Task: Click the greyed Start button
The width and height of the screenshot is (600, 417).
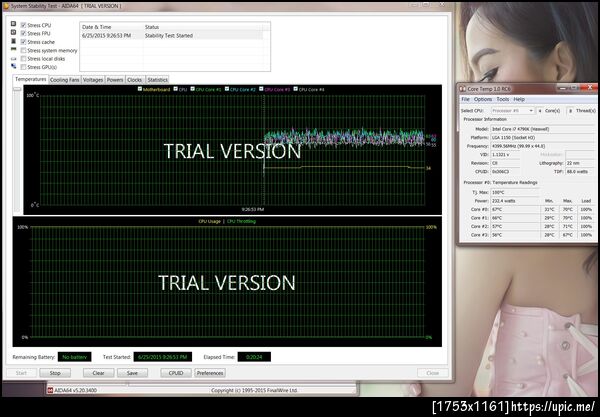Action: (x=21, y=373)
